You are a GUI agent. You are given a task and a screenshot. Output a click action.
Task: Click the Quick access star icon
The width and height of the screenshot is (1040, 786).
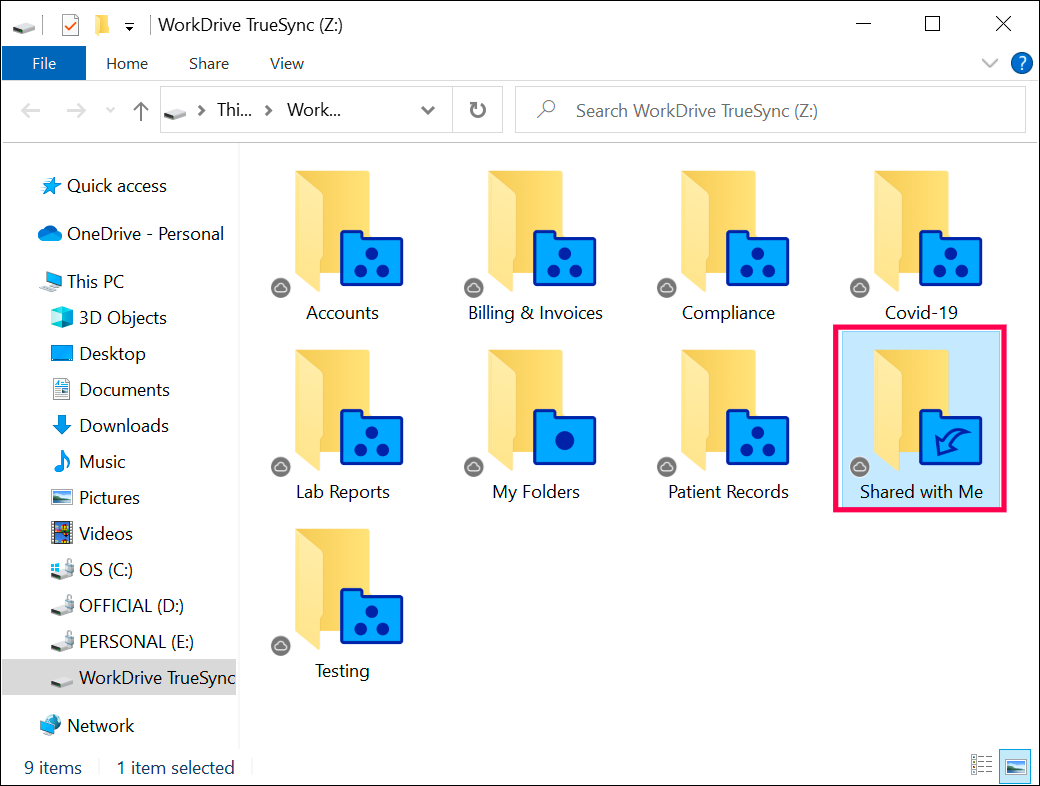click(50, 186)
